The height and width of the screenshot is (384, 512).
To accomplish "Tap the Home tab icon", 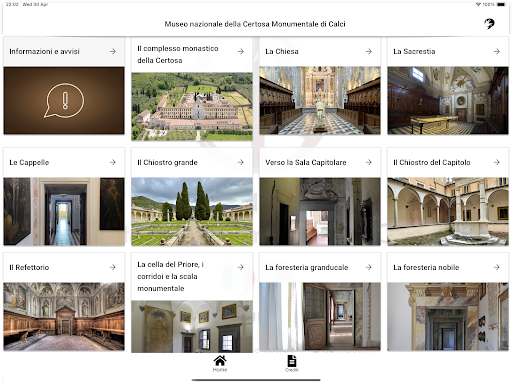I will pos(220,361).
